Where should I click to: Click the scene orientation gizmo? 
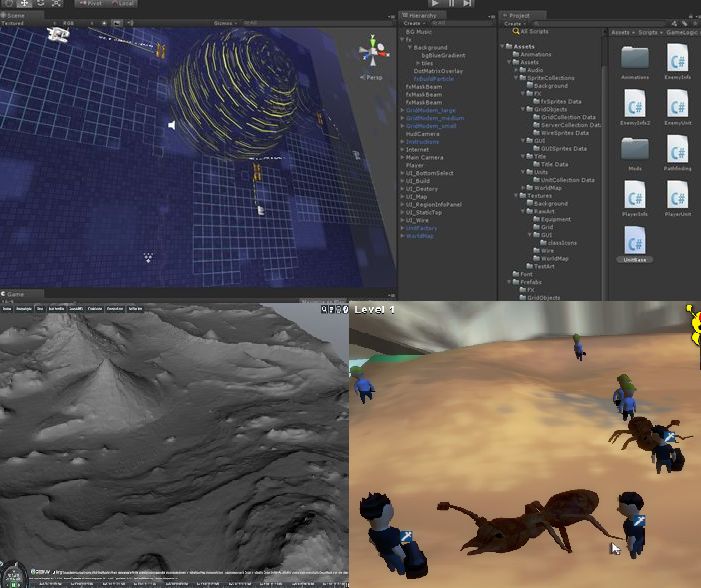pos(375,52)
